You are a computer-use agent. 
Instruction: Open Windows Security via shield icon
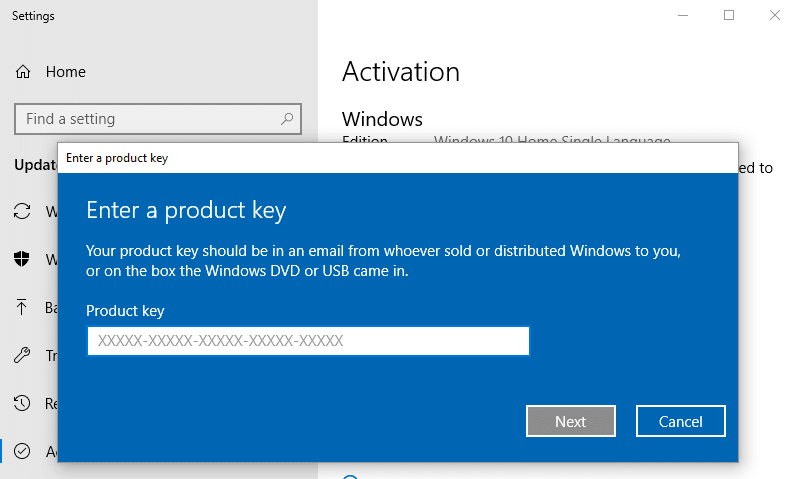22,260
